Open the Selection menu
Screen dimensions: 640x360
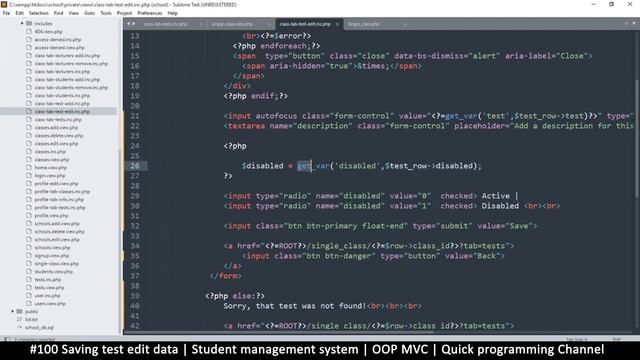[39, 13]
